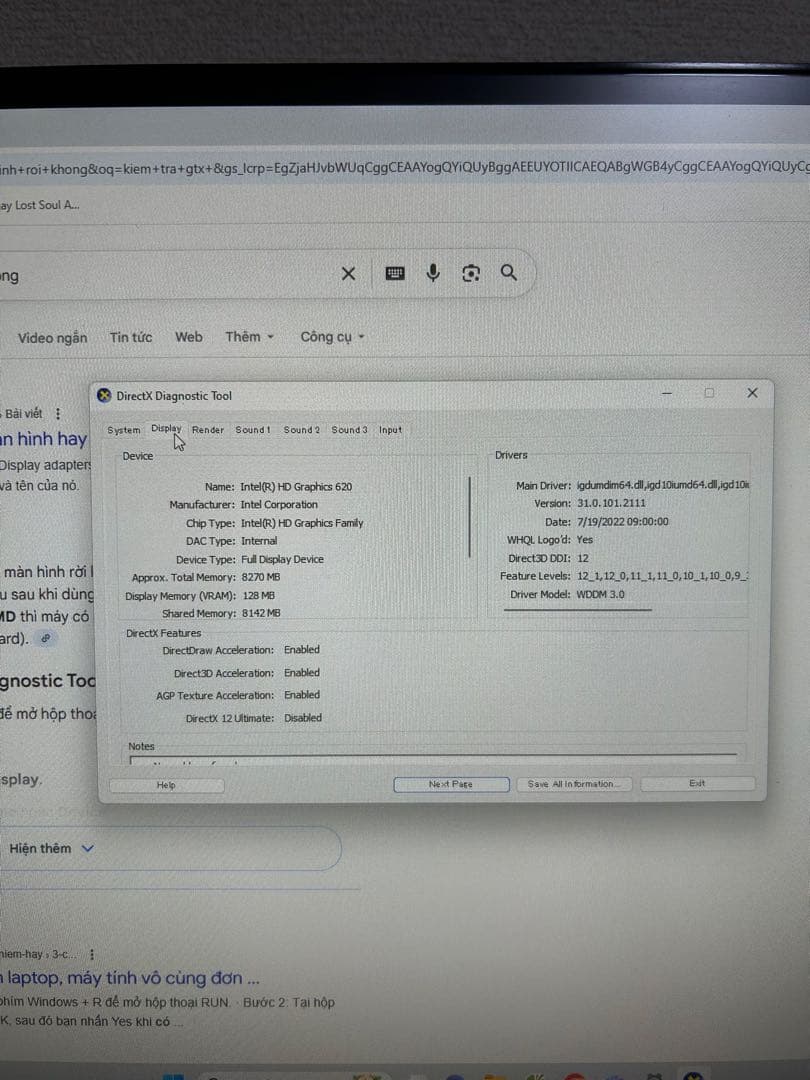The height and width of the screenshot is (1080, 810).
Task: Switch to the System tab
Action: pos(124,430)
